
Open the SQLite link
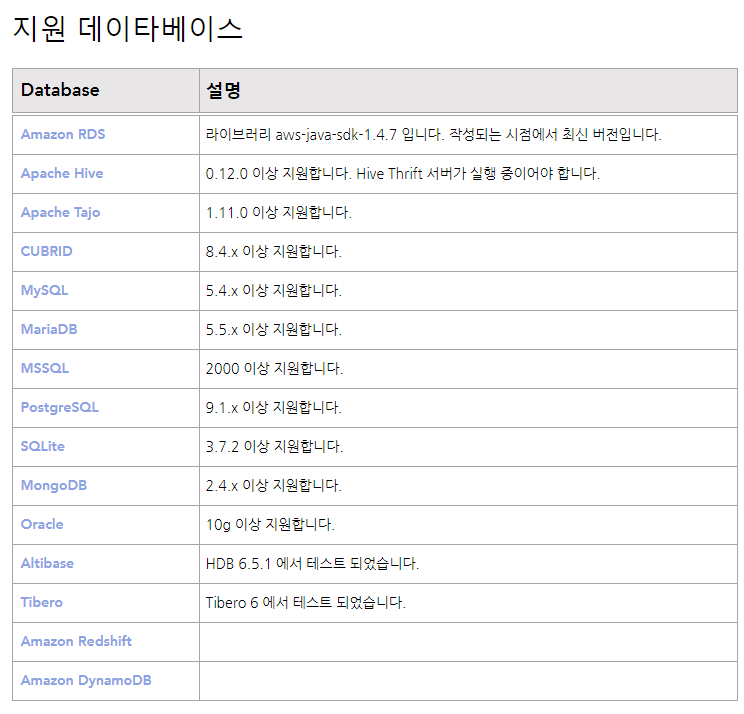(43, 446)
